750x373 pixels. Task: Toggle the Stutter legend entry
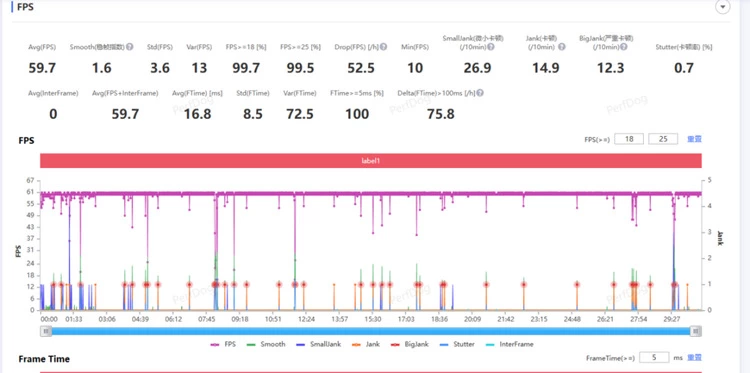pos(457,344)
